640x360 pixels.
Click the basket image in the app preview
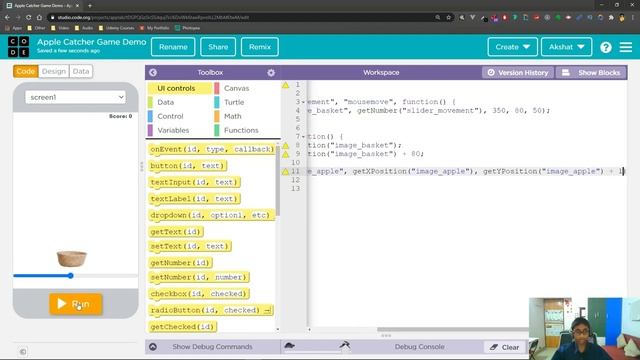click(x=71, y=259)
